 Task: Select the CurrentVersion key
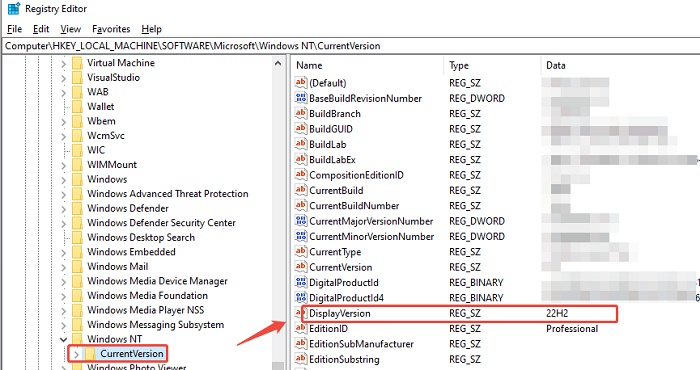pyautogui.click(x=132, y=354)
